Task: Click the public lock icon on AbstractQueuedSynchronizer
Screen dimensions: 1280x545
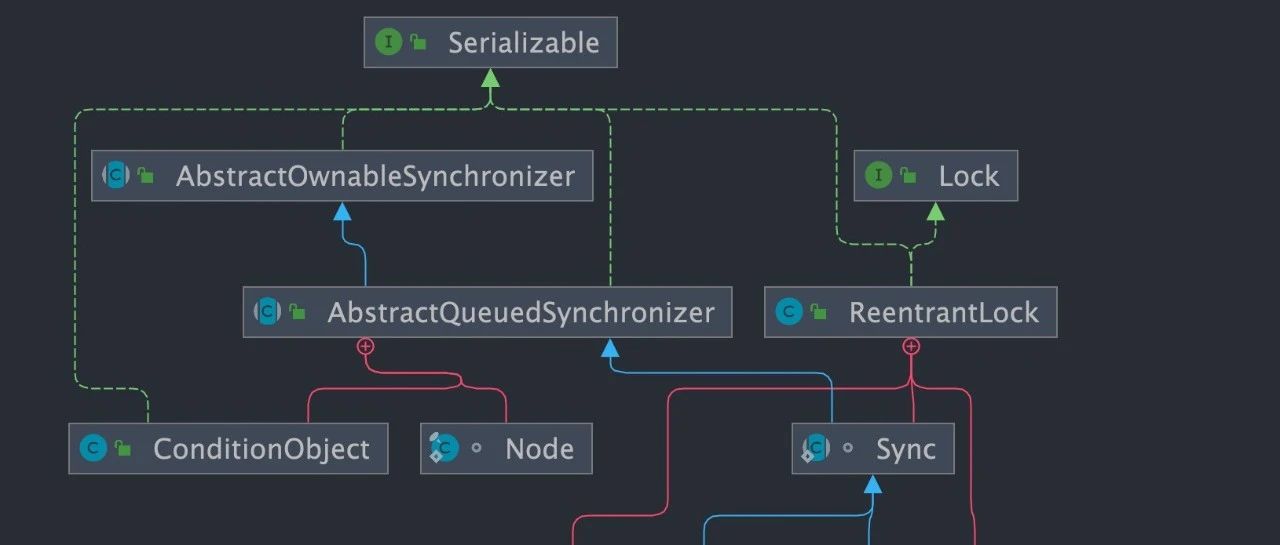Action: pos(297,312)
